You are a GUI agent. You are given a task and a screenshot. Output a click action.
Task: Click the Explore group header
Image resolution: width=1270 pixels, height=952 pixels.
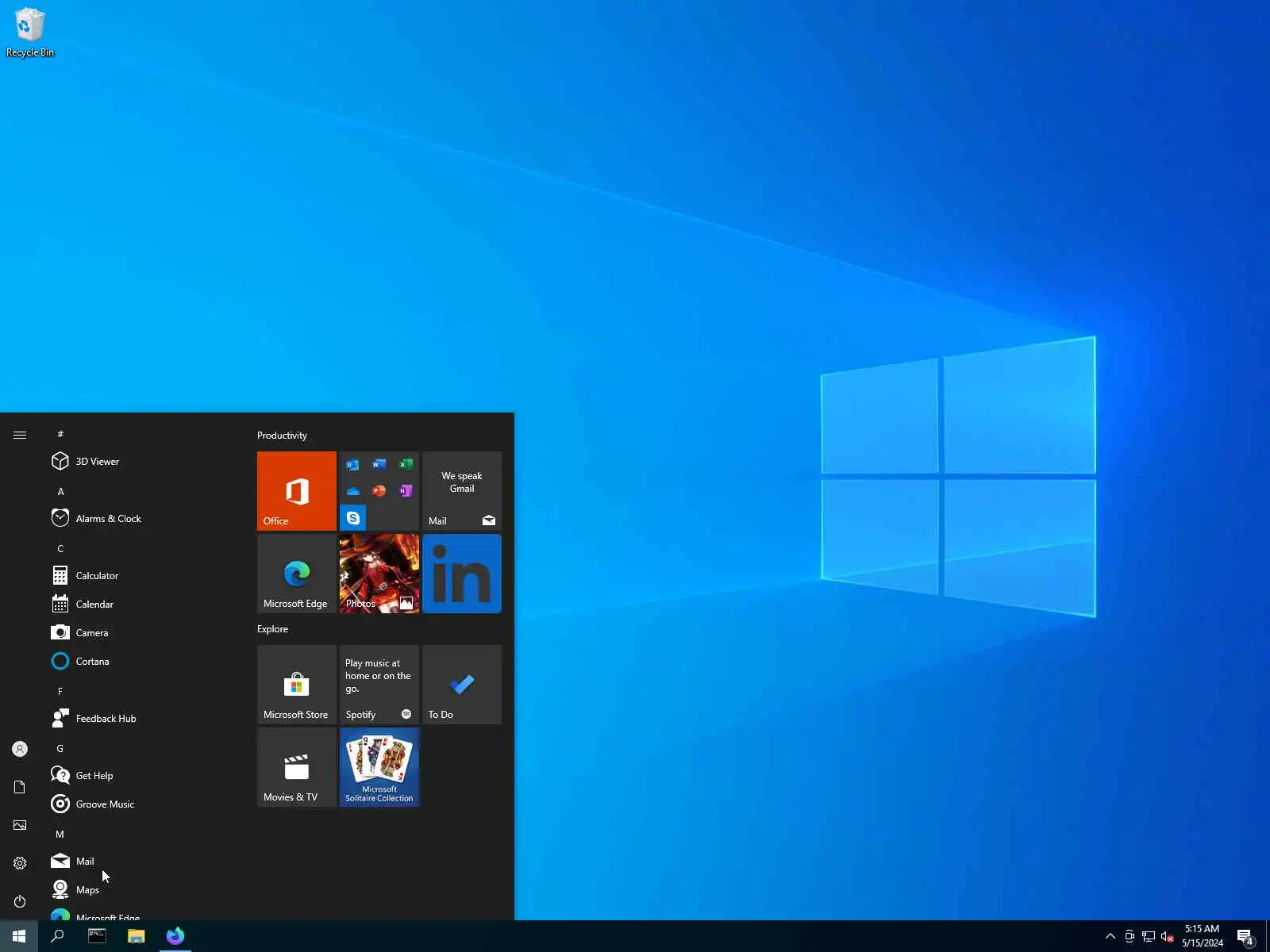click(x=272, y=629)
